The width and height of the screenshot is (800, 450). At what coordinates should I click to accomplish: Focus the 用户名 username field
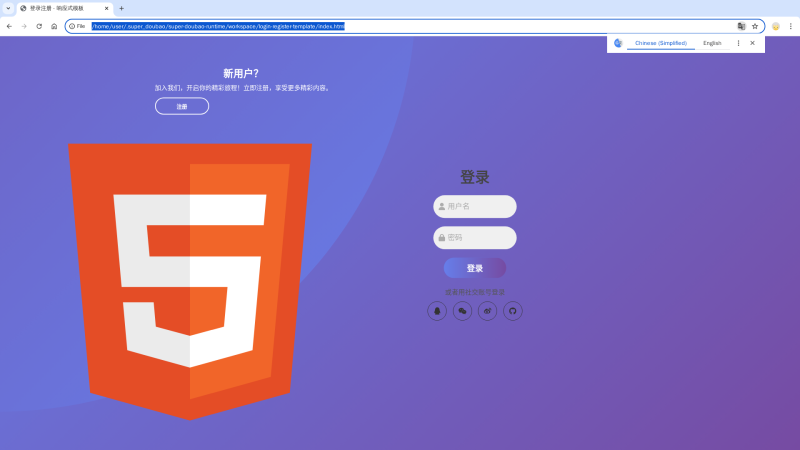coord(474,207)
